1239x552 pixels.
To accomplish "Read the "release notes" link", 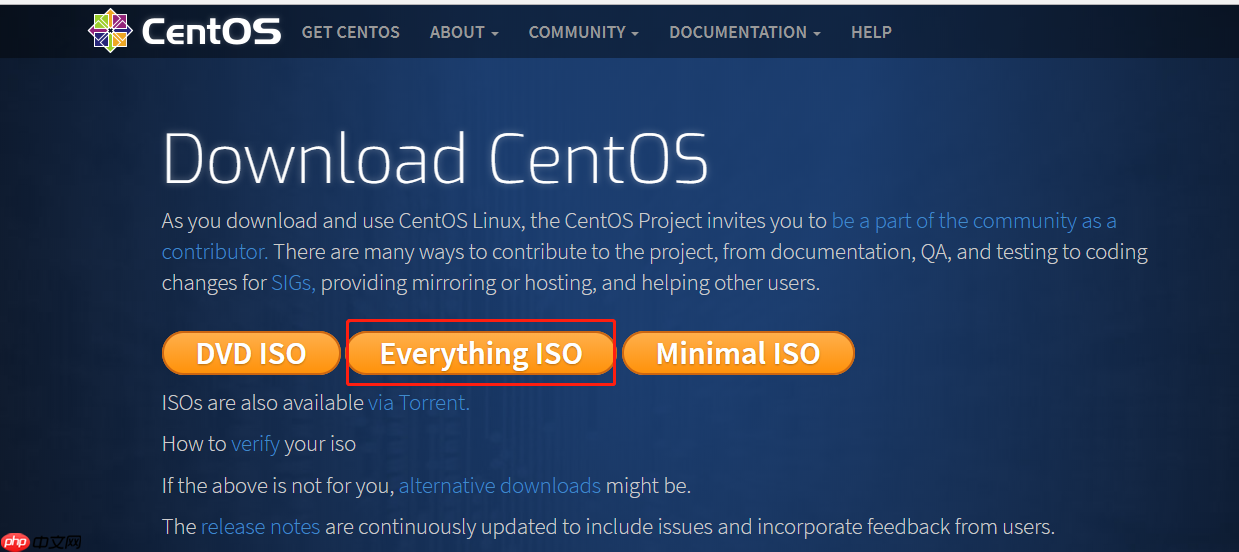I will pos(260,526).
